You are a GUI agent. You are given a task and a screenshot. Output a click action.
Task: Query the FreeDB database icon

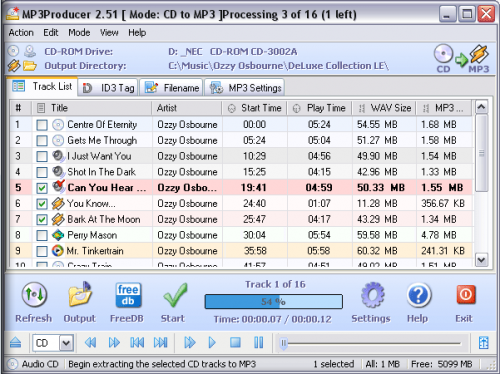pos(128,295)
